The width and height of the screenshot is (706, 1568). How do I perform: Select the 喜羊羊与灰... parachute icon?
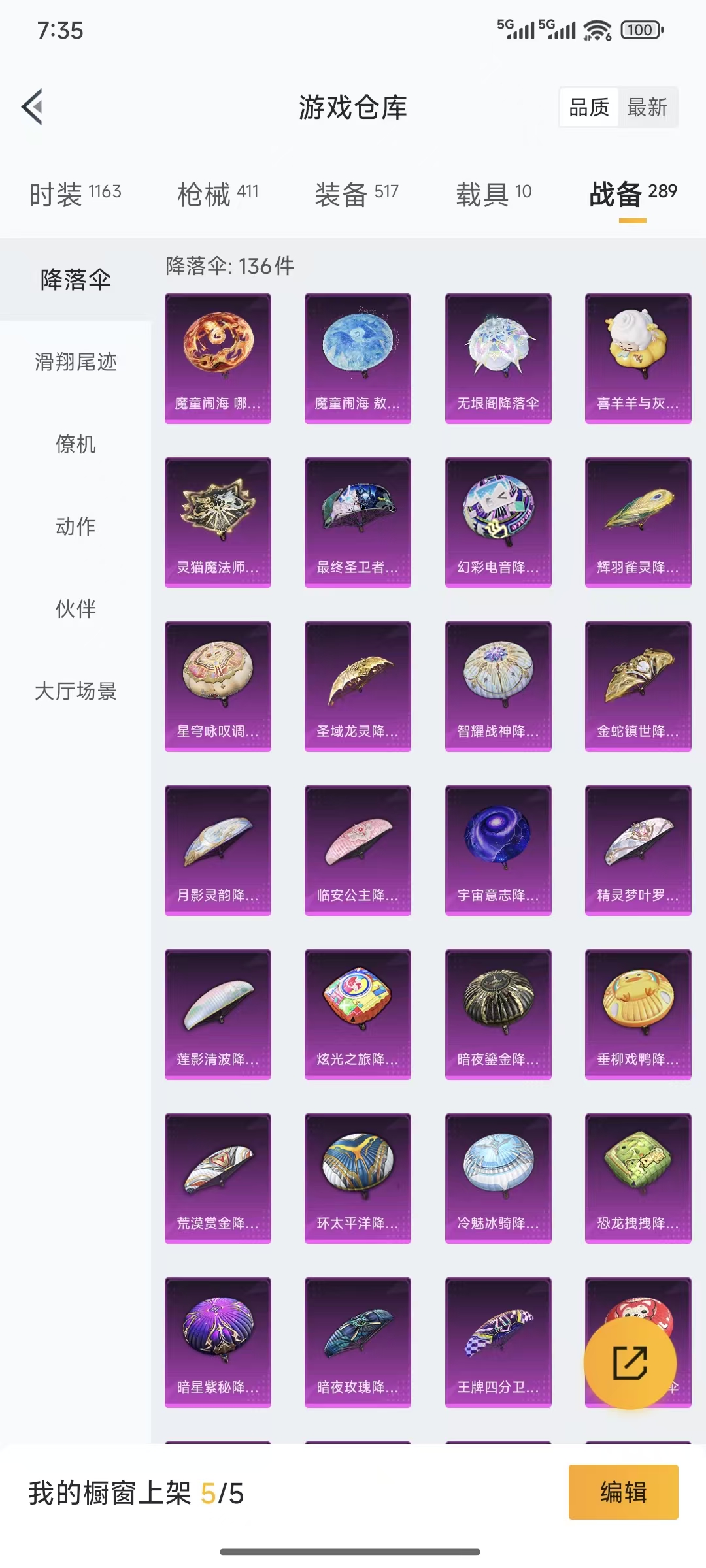[638, 358]
